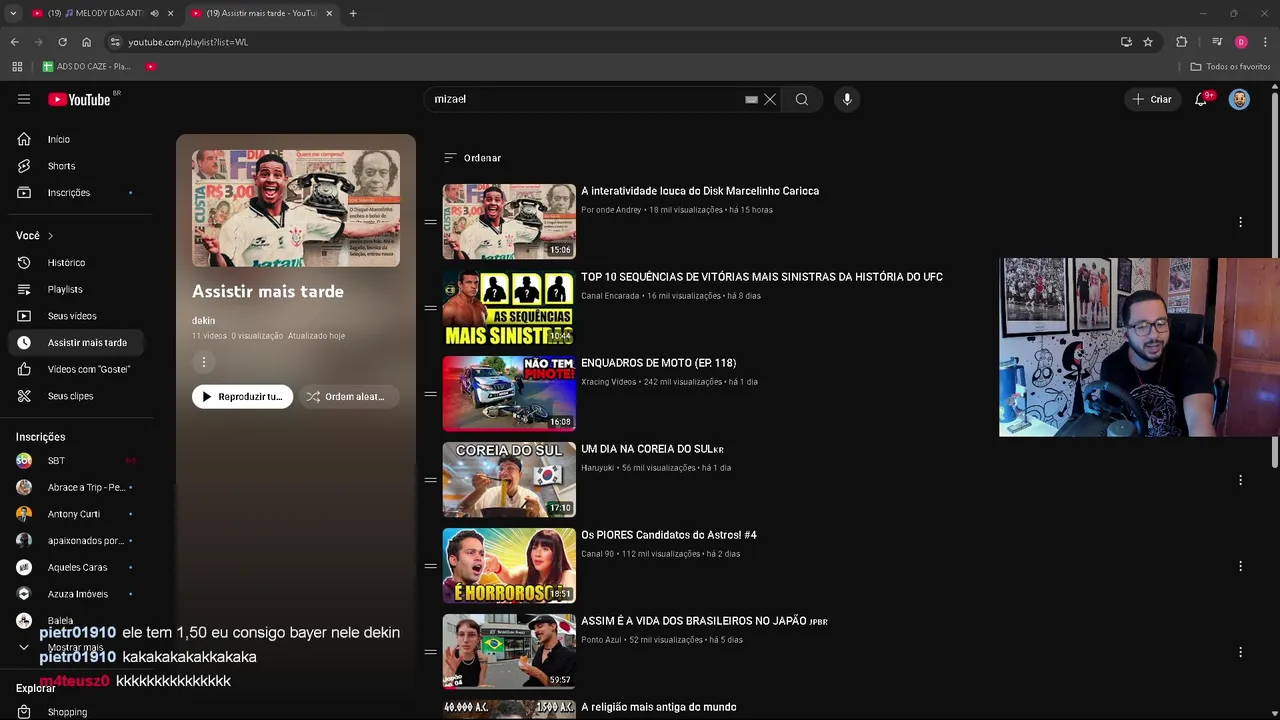The image size is (1280, 720).
Task: Open options for Os PIORES Candidatos video
Action: (1240, 566)
